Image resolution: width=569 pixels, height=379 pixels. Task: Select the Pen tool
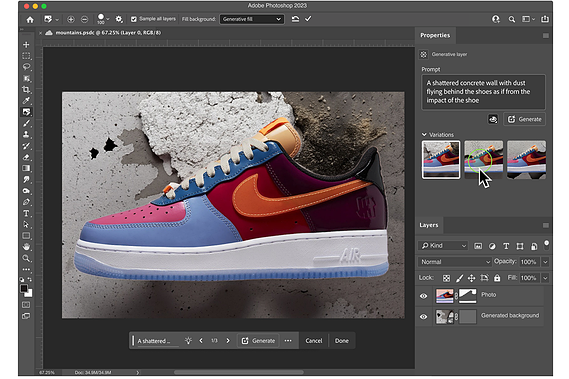(x=26, y=202)
